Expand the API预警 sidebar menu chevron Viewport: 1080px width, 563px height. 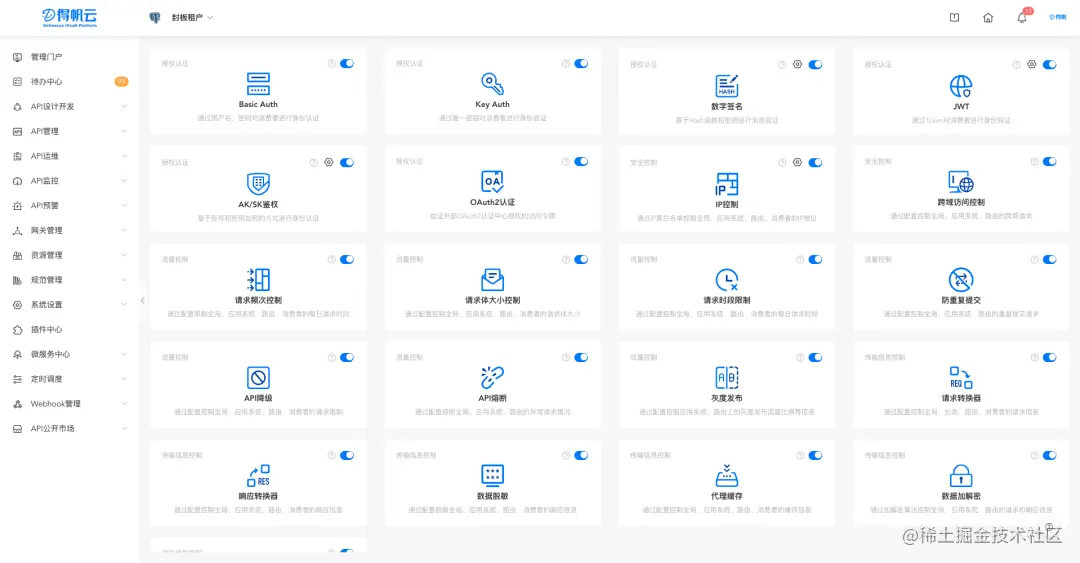coord(124,205)
